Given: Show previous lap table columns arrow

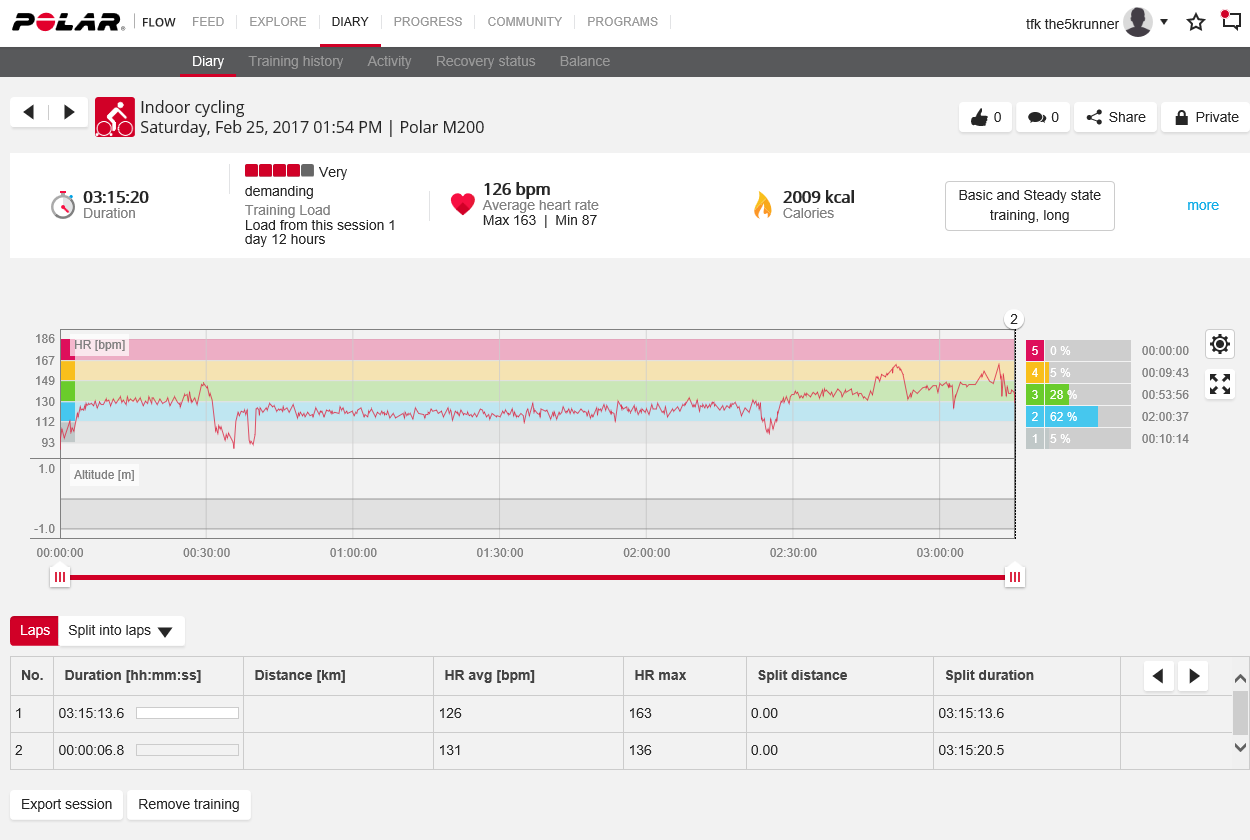Looking at the screenshot, I should [x=1159, y=676].
